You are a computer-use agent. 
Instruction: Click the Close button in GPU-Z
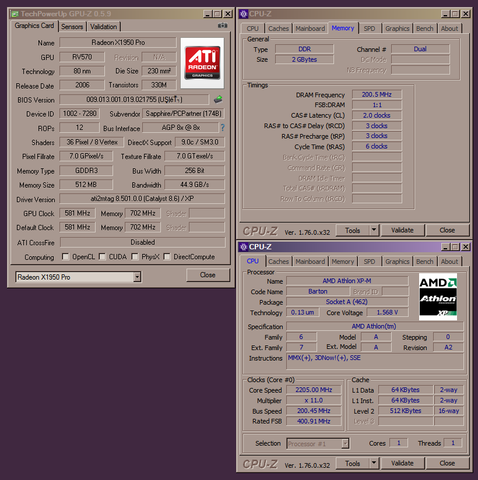pyautogui.click(x=208, y=275)
